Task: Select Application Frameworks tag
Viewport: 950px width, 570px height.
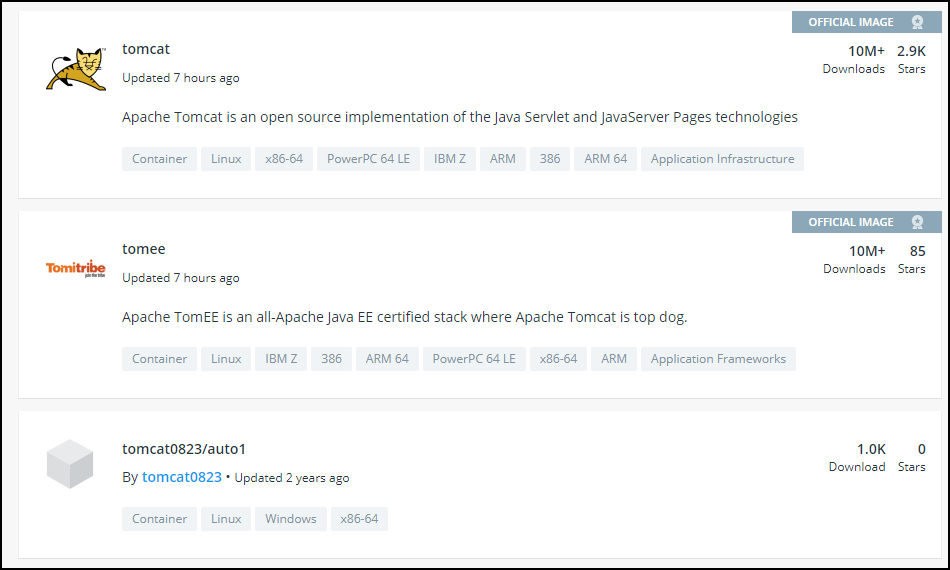Action: click(x=718, y=359)
